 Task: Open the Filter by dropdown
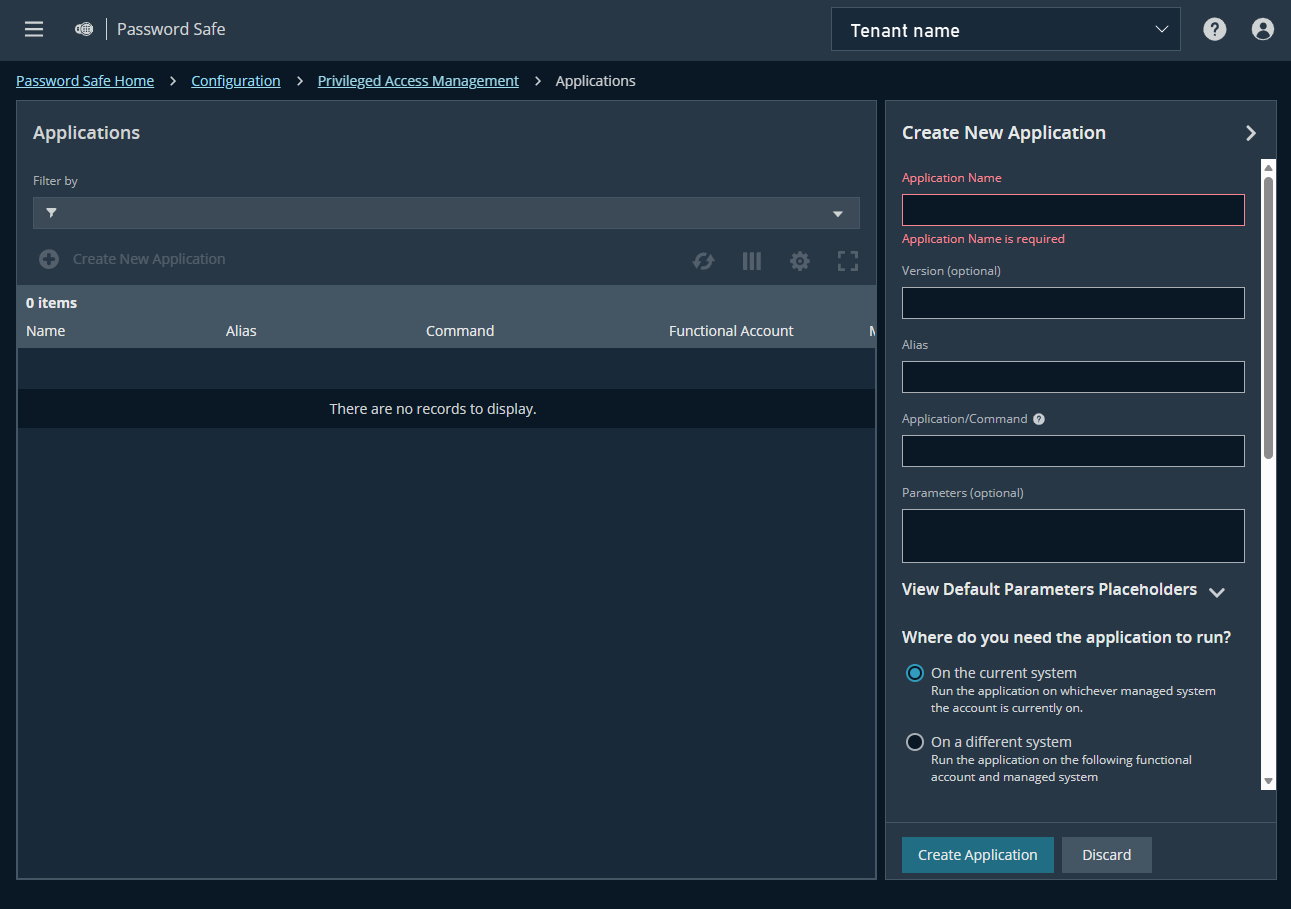(x=837, y=213)
